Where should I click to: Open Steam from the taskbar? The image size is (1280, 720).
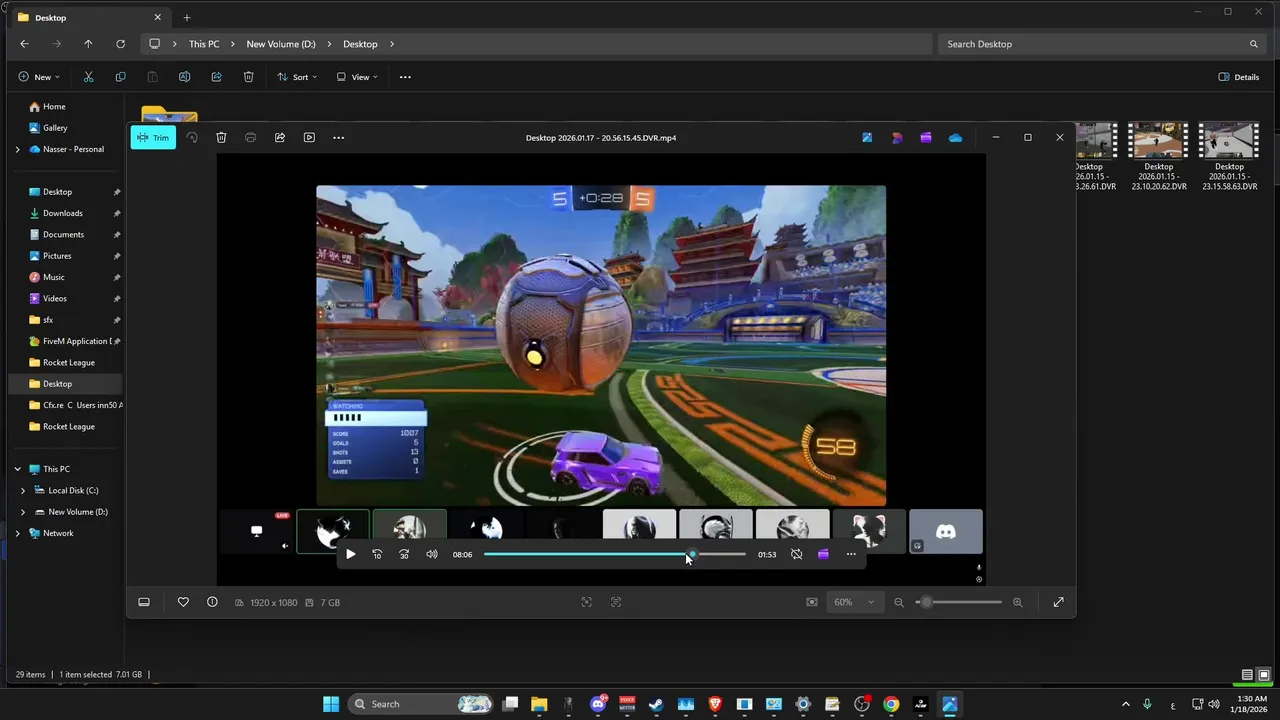click(x=656, y=704)
